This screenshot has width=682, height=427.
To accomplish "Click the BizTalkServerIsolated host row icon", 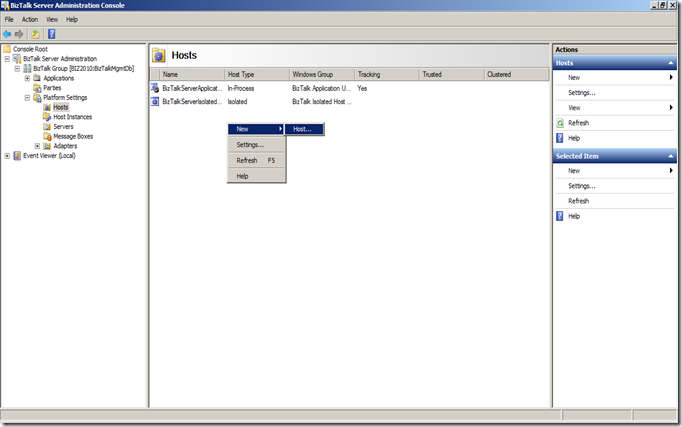I will pos(155,101).
